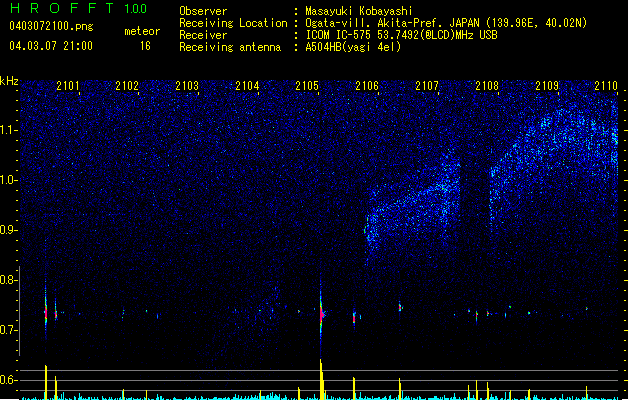This screenshot has width=629, height=400.
Task: Click the 0.7 kHz axis tick label
Action: (8, 330)
